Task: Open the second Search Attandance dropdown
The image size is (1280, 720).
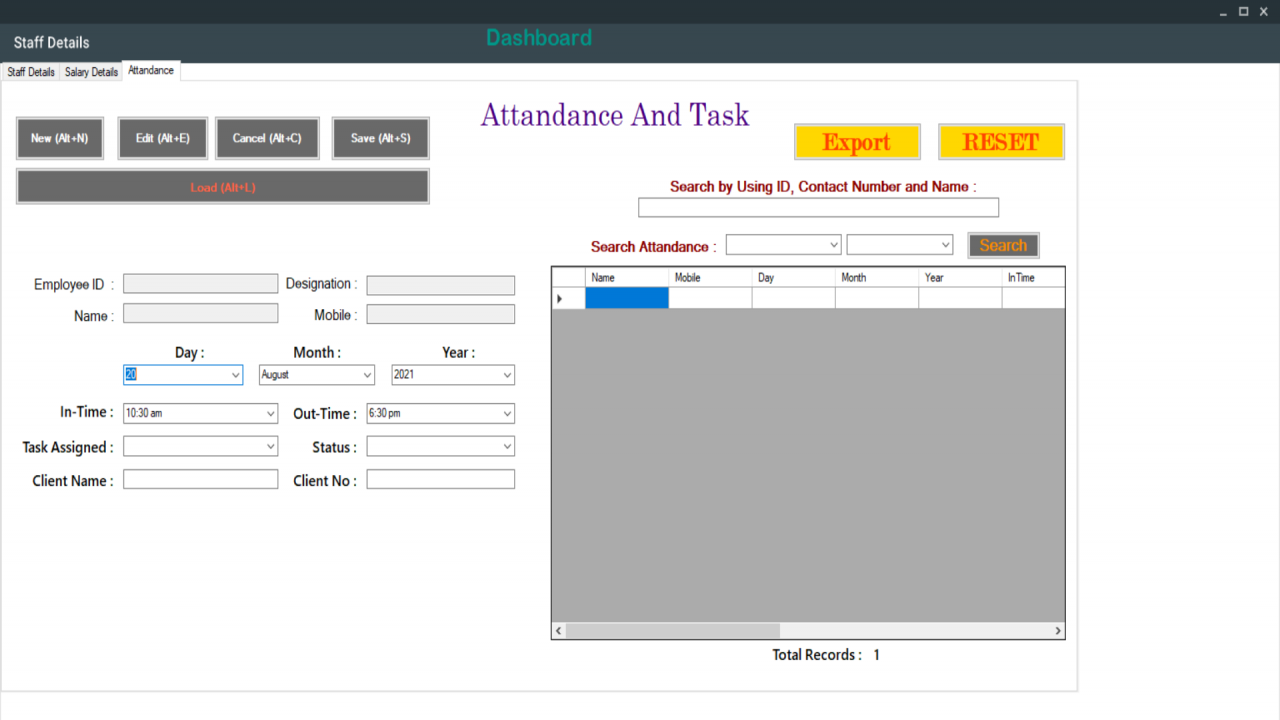Action: (x=900, y=245)
